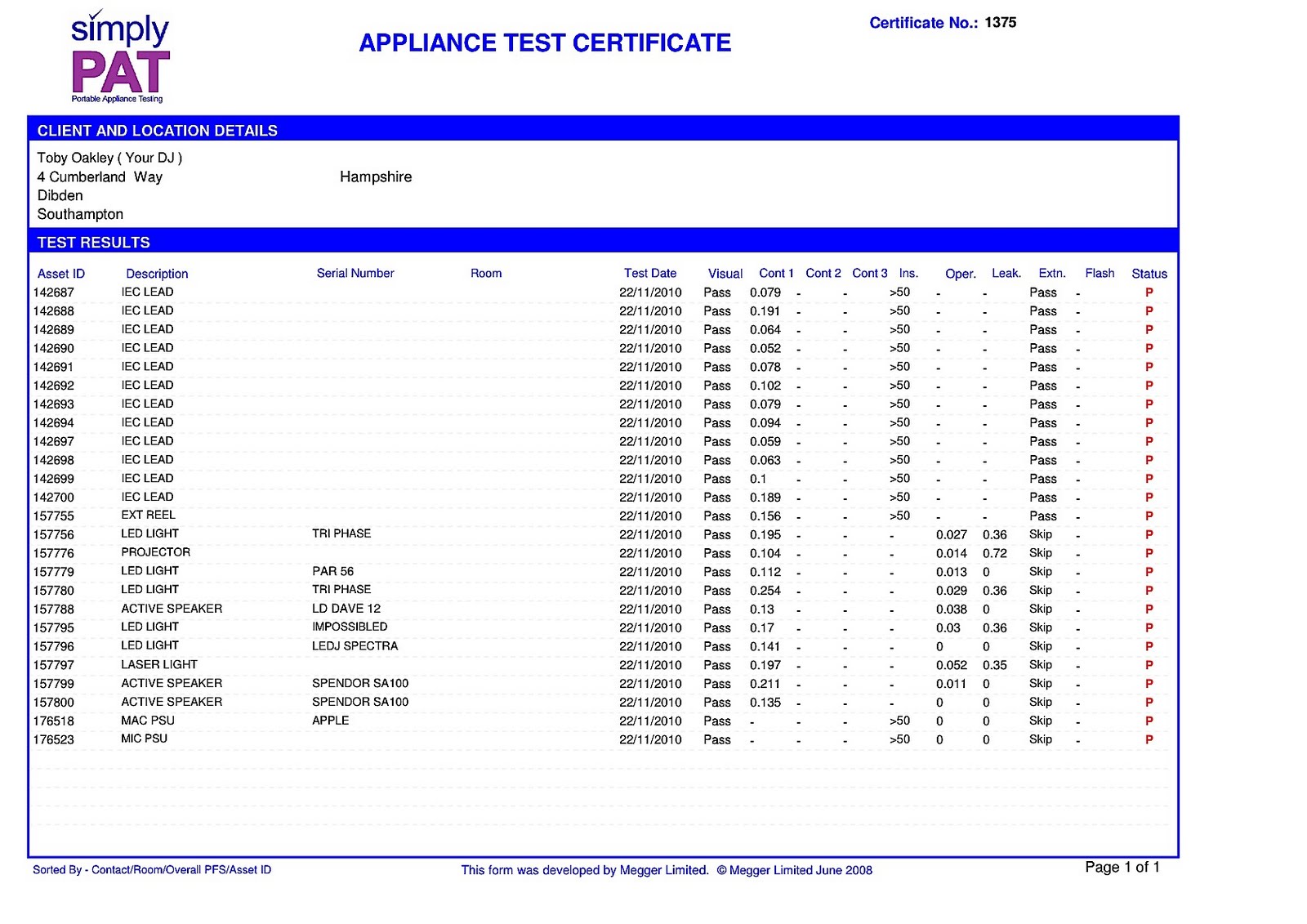Select asset ID 142694

[54, 423]
